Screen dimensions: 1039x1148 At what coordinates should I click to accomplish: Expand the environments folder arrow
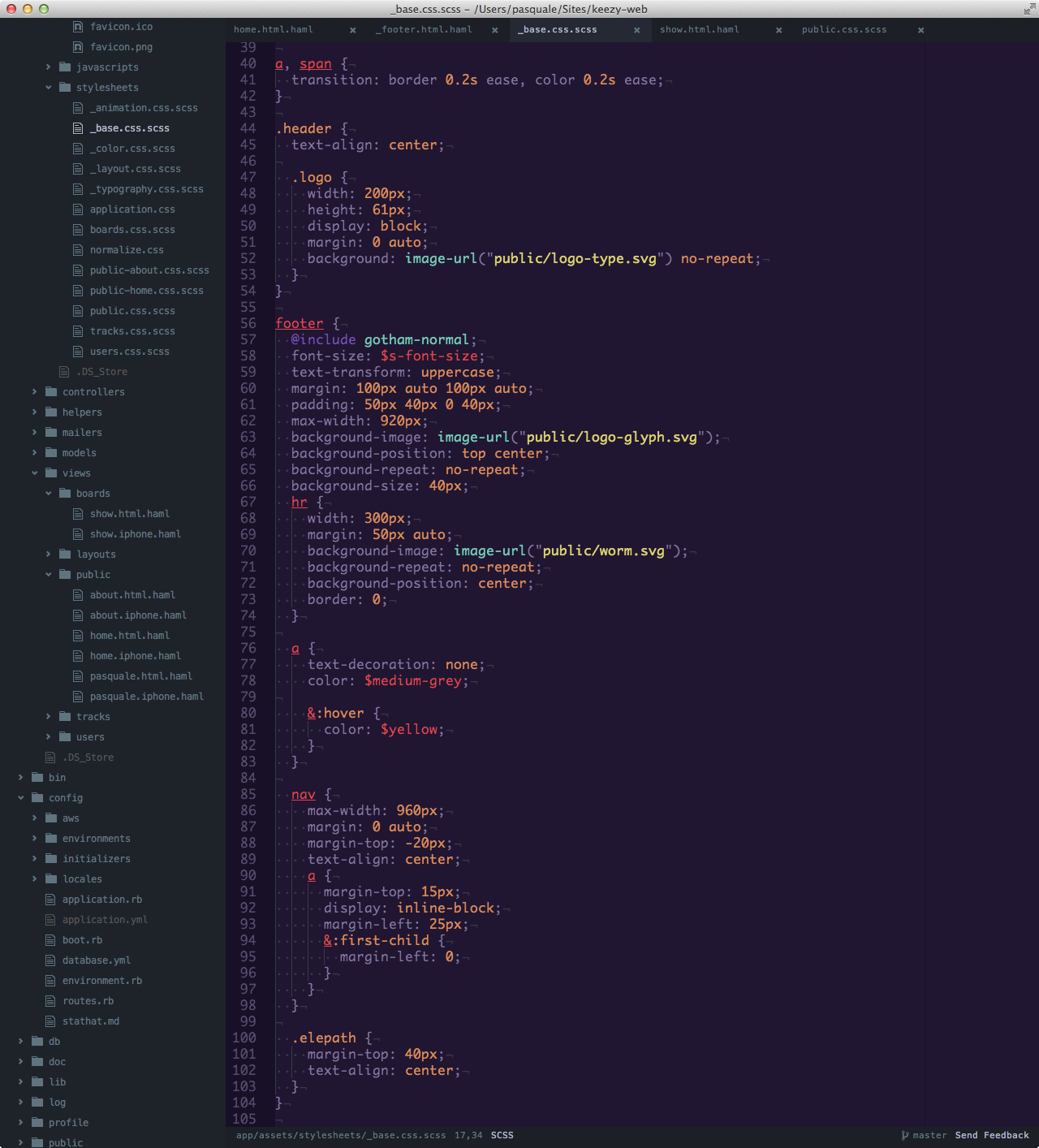tap(34, 839)
